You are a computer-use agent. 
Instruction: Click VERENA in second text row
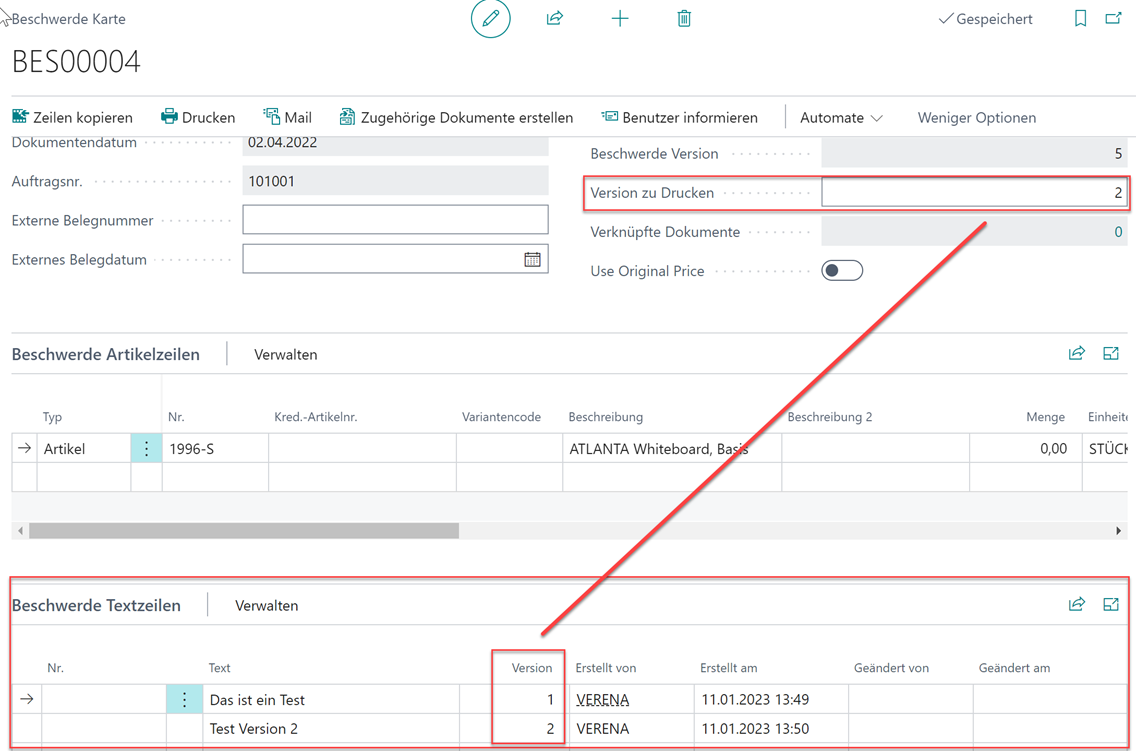(603, 729)
